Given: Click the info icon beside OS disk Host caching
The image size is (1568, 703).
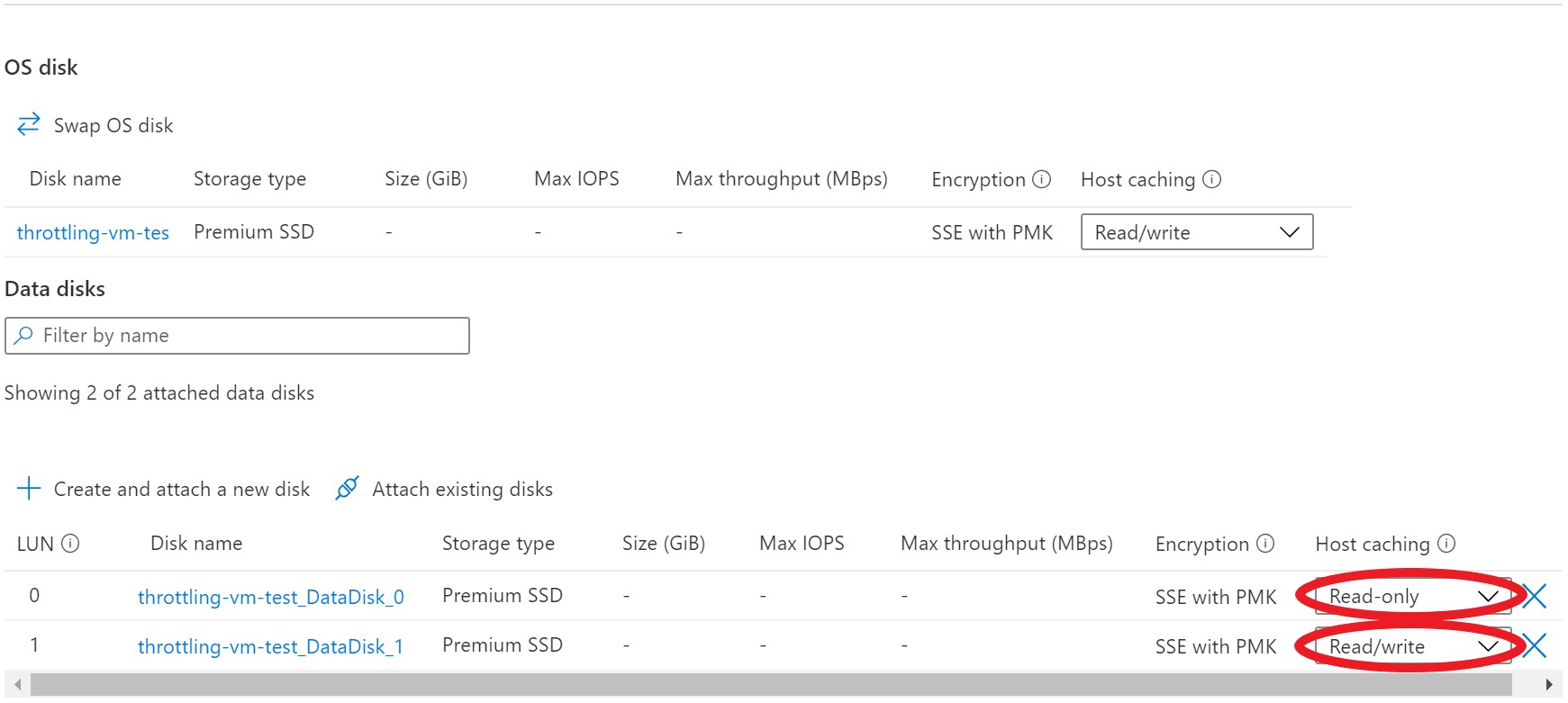Looking at the screenshot, I should pyautogui.click(x=1212, y=179).
